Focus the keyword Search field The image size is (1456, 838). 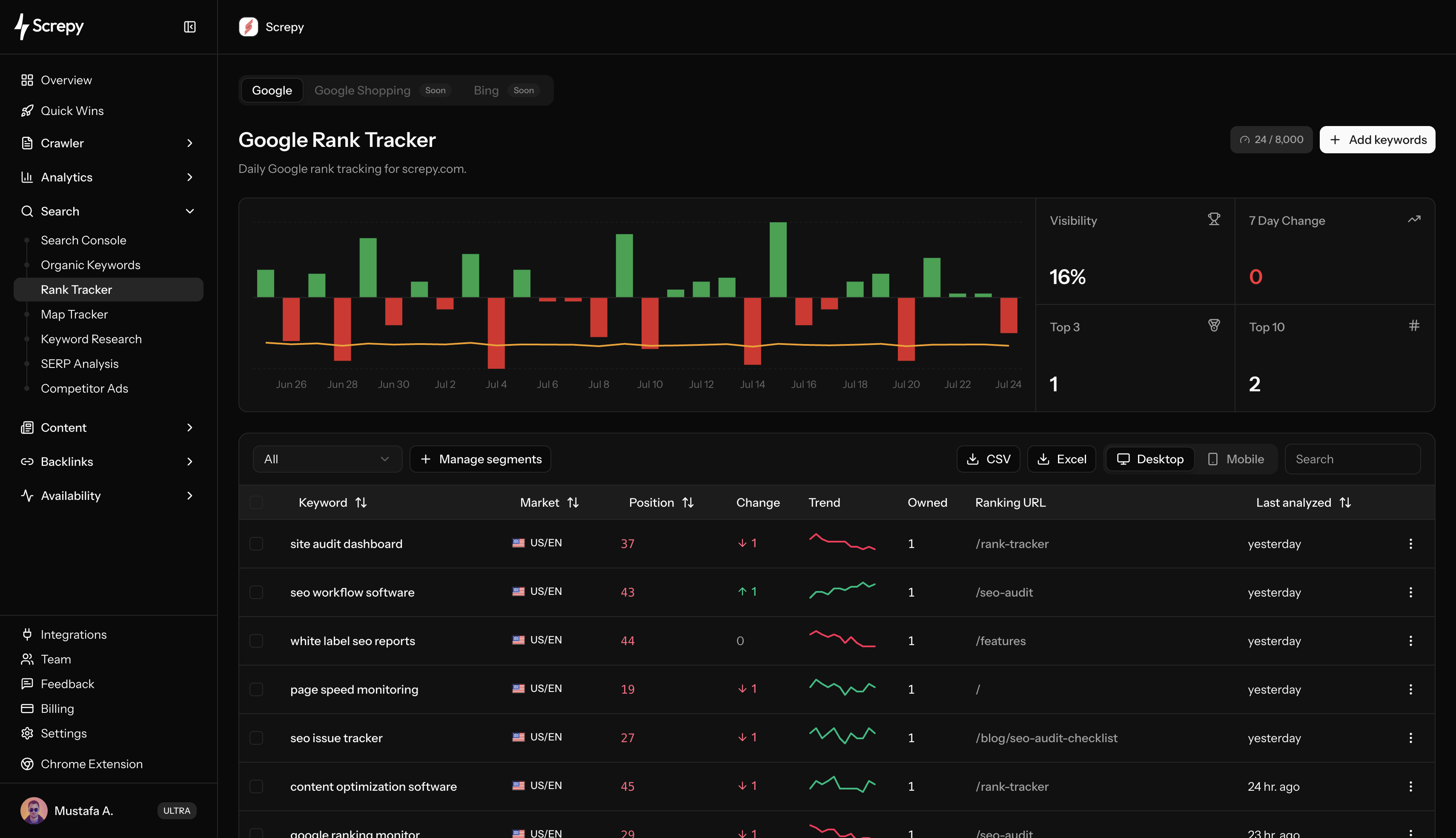pyautogui.click(x=1353, y=459)
